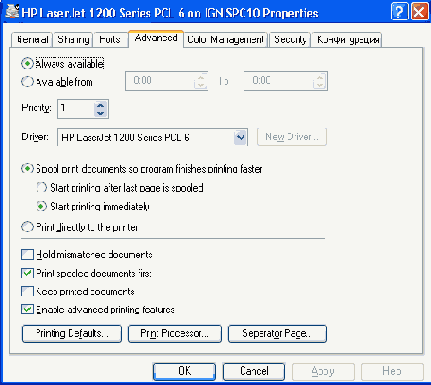The image size is (431, 385).
Task: Switch to the Security tab
Action: point(290,40)
